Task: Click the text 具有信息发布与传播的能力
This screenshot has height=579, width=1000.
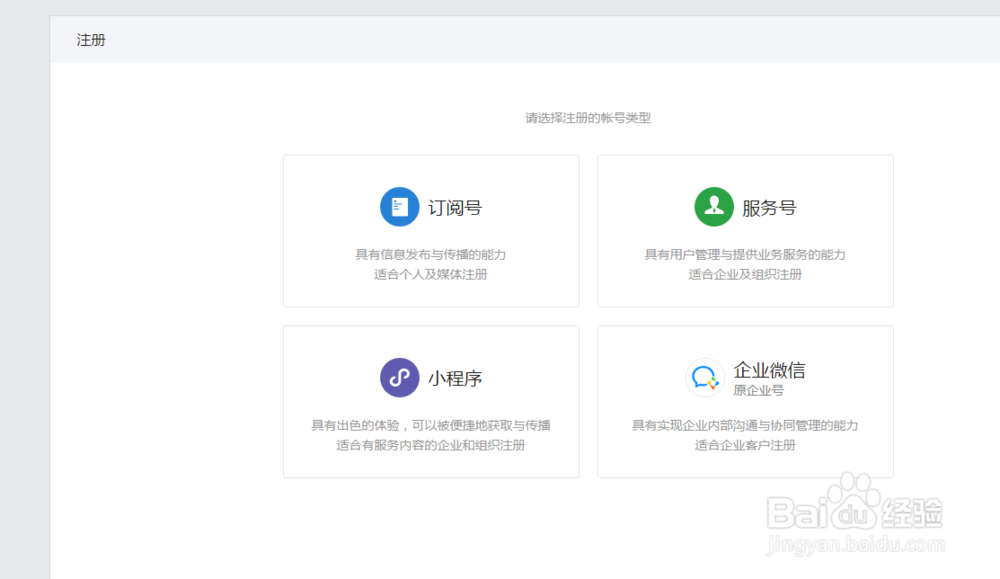Action: 430,254
